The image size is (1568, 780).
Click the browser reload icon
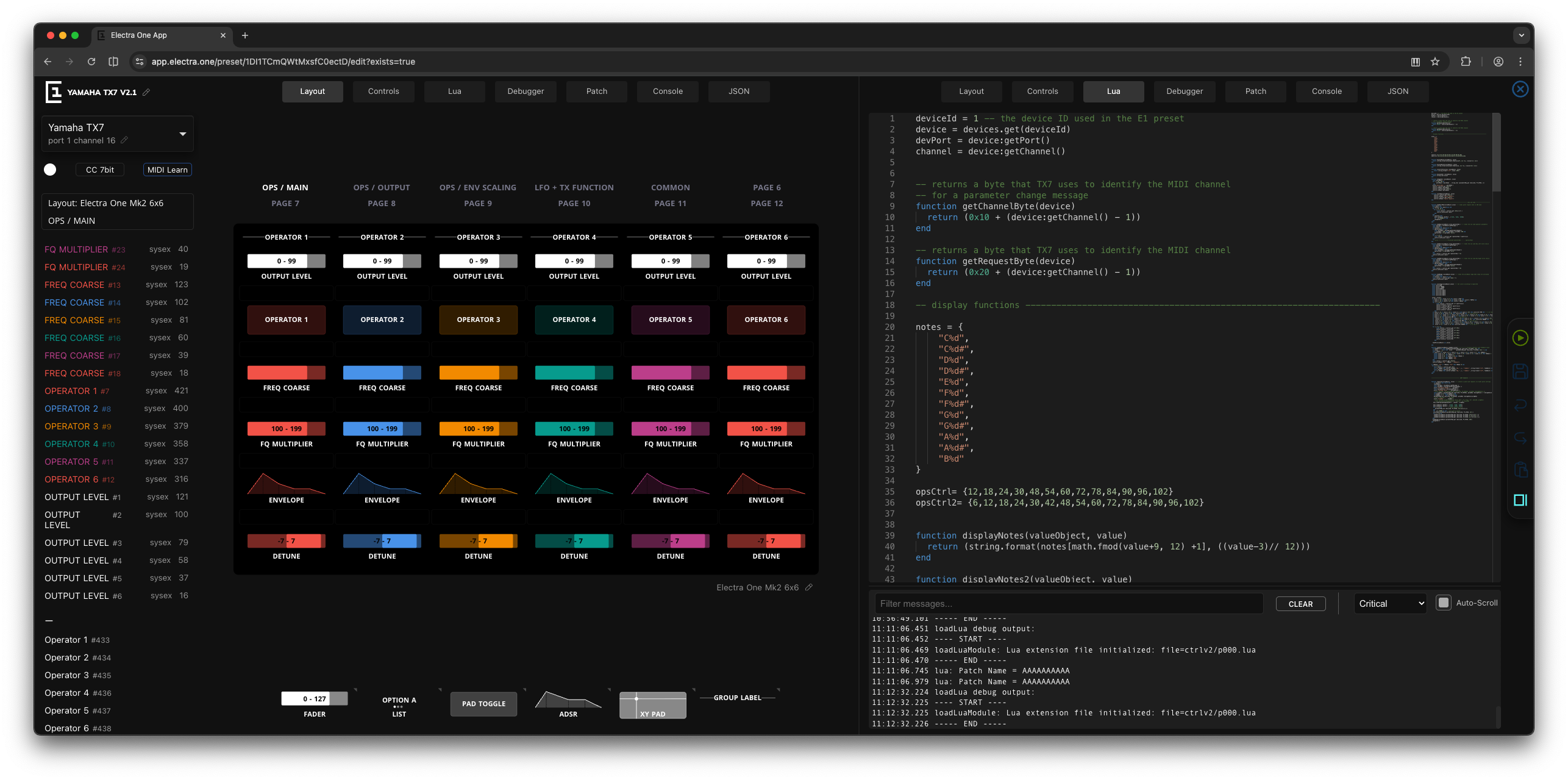tap(91, 62)
